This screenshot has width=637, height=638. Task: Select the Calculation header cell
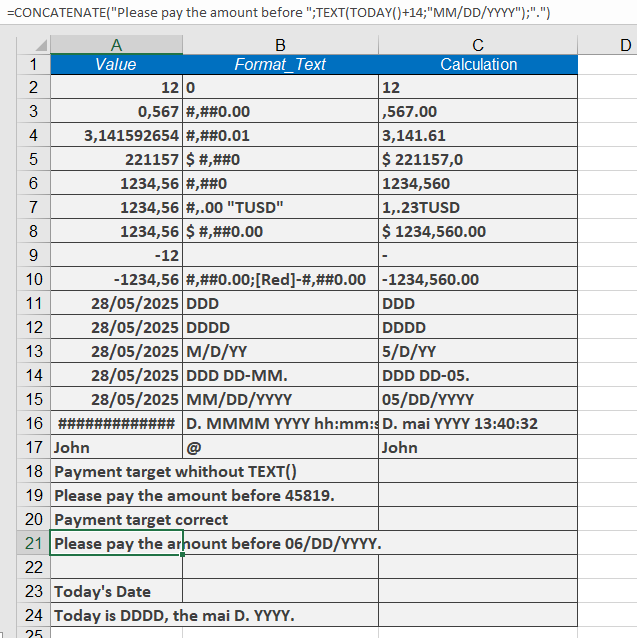pos(478,64)
